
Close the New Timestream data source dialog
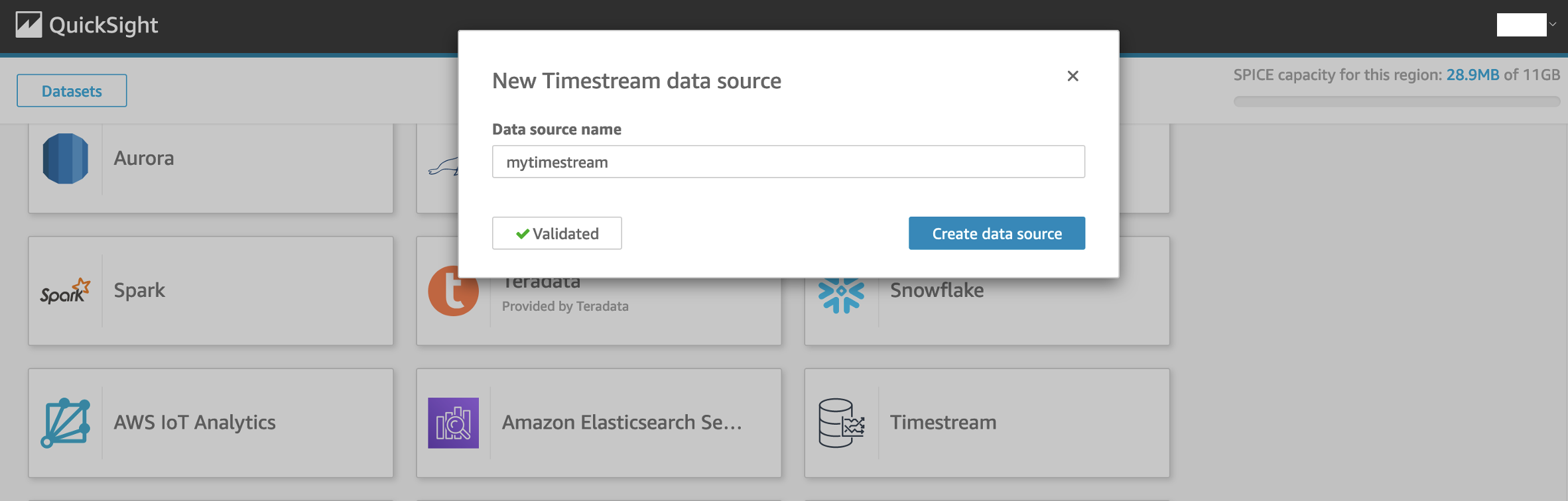pyautogui.click(x=1073, y=76)
